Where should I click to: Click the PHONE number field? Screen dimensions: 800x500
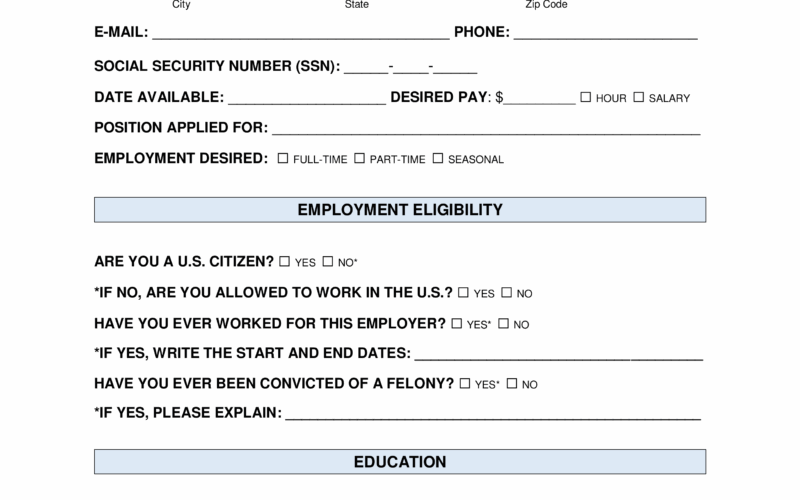(x=605, y=32)
